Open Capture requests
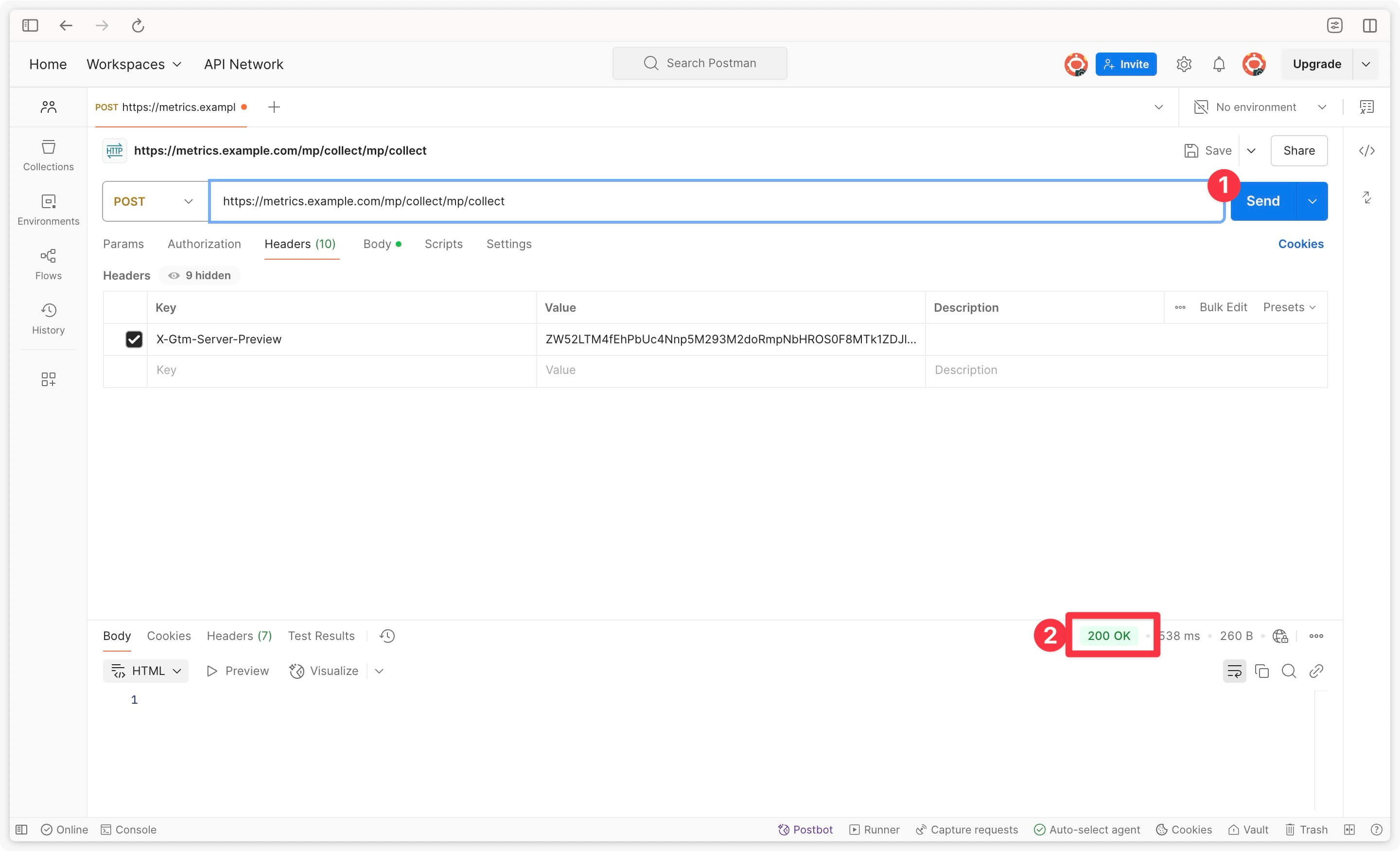The width and height of the screenshot is (1400, 851). click(x=967, y=830)
